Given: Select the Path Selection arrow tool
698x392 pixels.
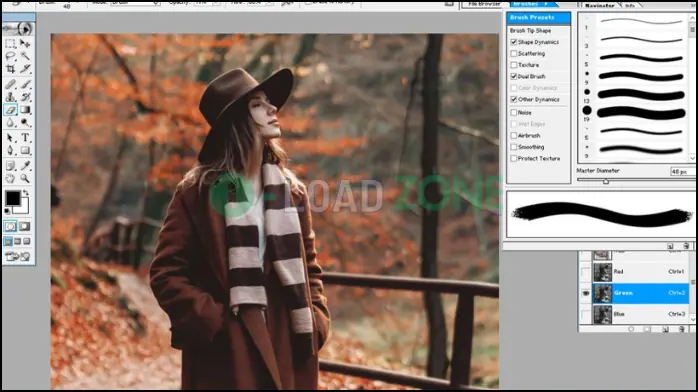Looking at the screenshot, I should point(11,137).
